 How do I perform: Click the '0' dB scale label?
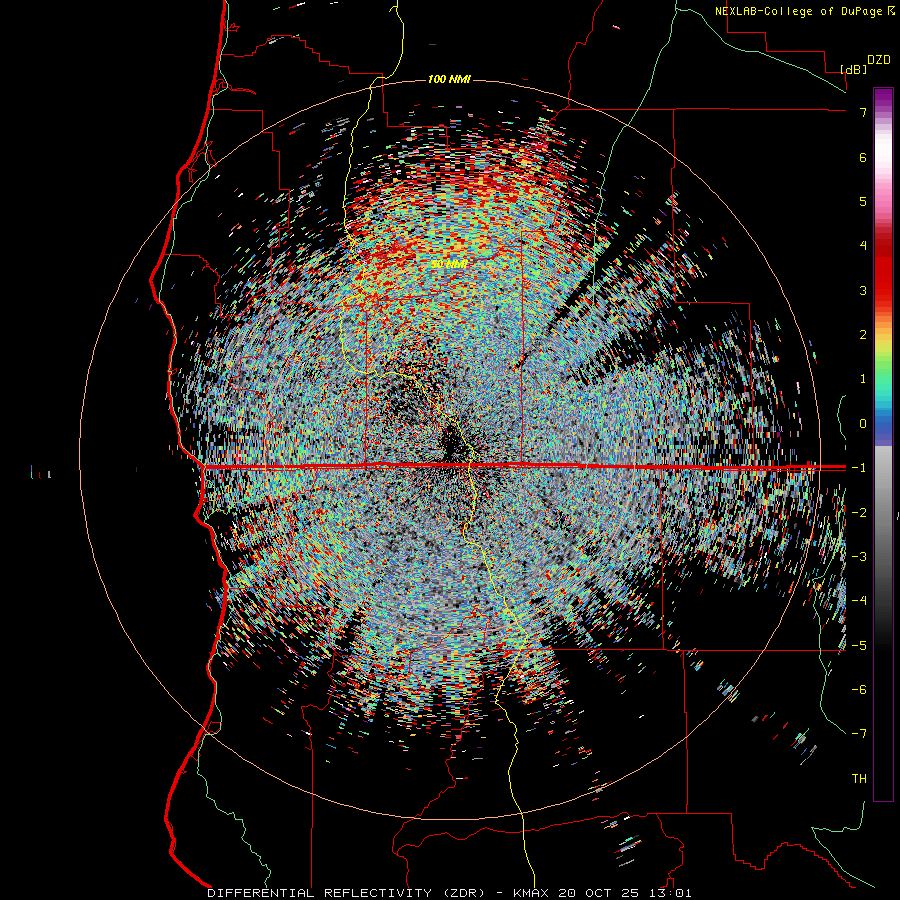(x=863, y=424)
